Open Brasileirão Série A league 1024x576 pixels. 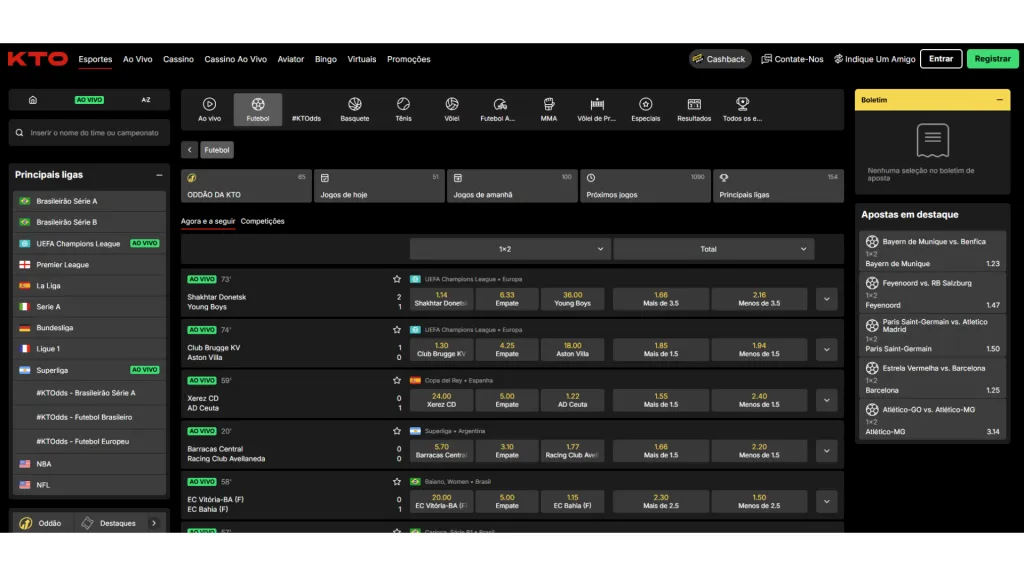coord(89,201)
